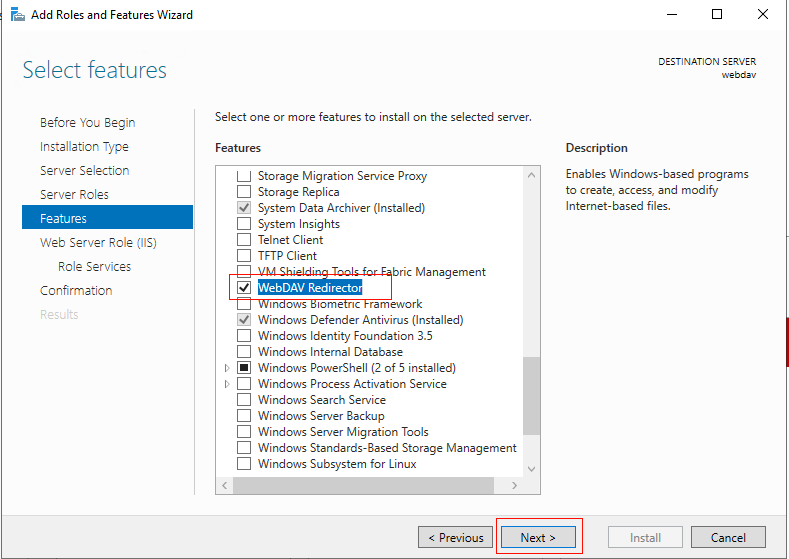
Task: Tick Windows Standards-Based Storage Management checkbox
Action: tap(244, 448)
